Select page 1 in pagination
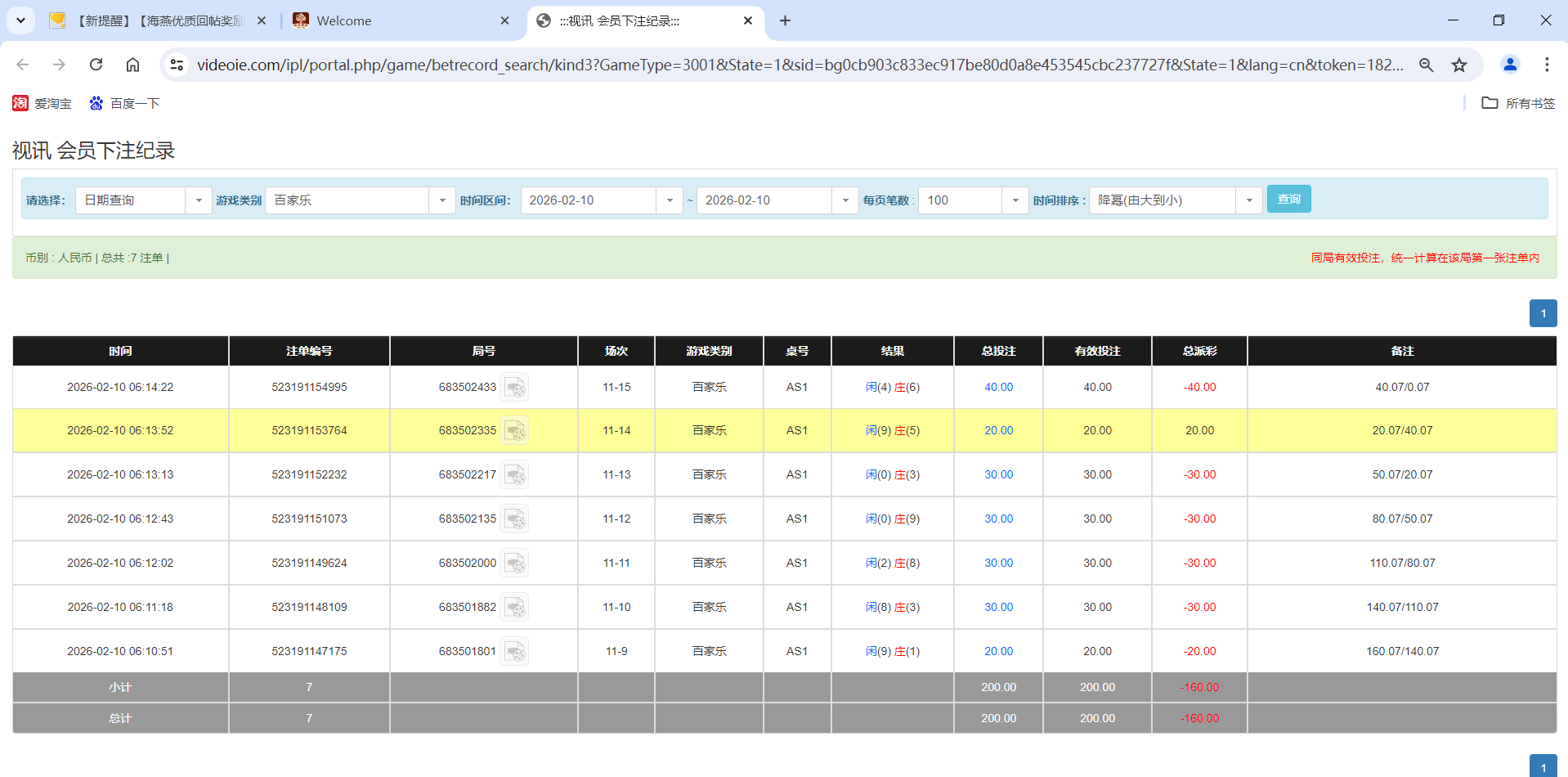 (1543, 313)
